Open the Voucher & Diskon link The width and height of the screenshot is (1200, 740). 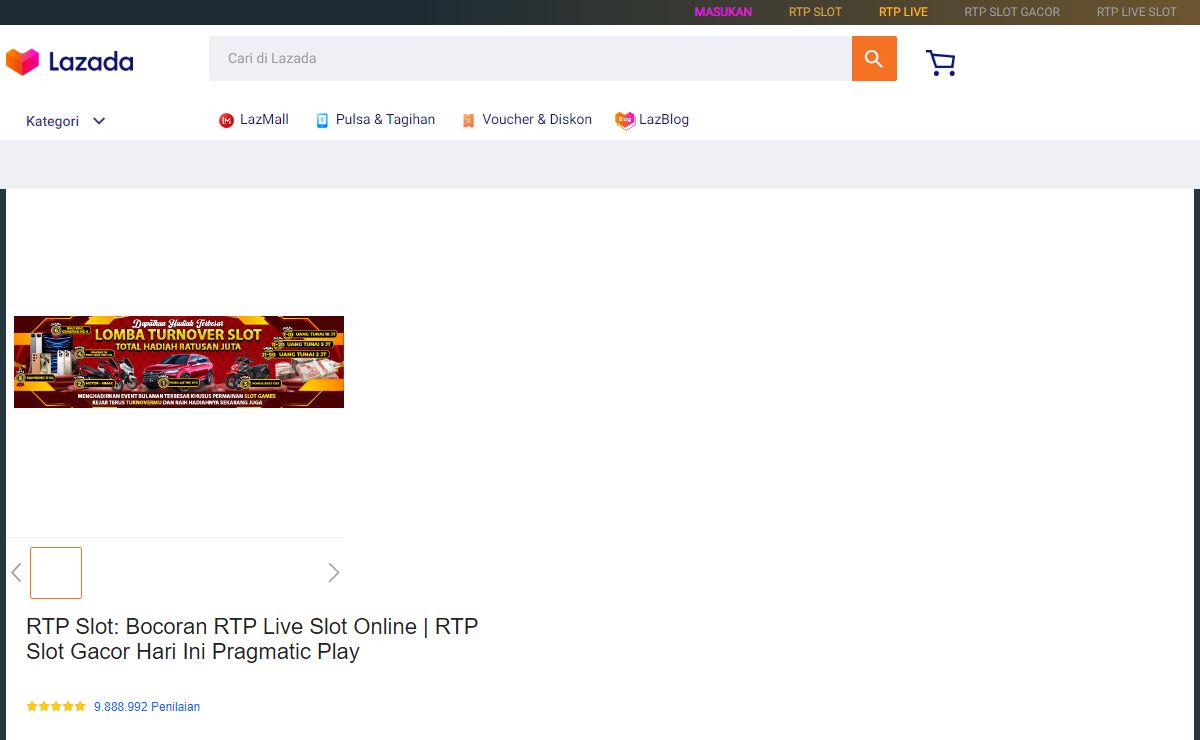click(537, 119)
